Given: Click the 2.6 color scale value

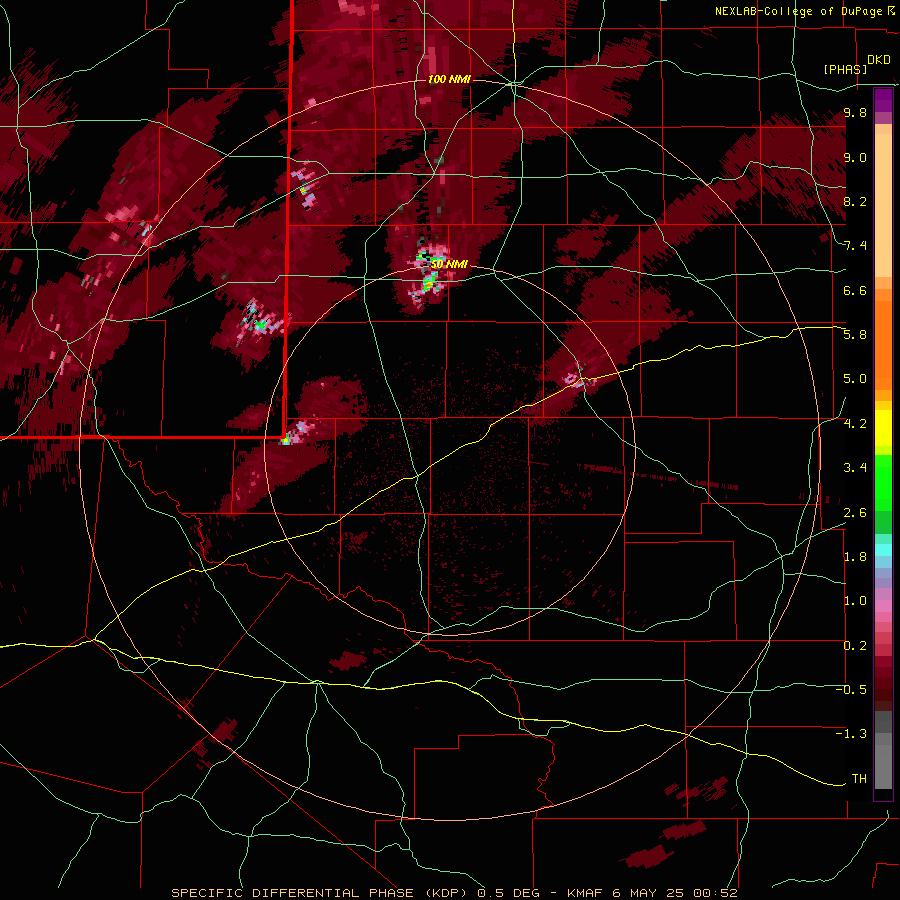Looking at the screenshot, I should point(855,512).
